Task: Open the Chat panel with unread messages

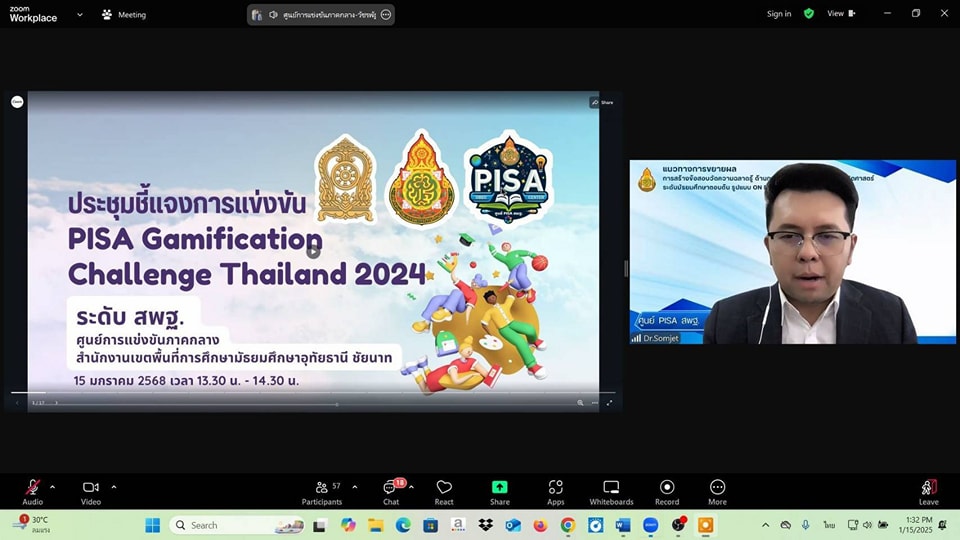Action: [391, 492]
